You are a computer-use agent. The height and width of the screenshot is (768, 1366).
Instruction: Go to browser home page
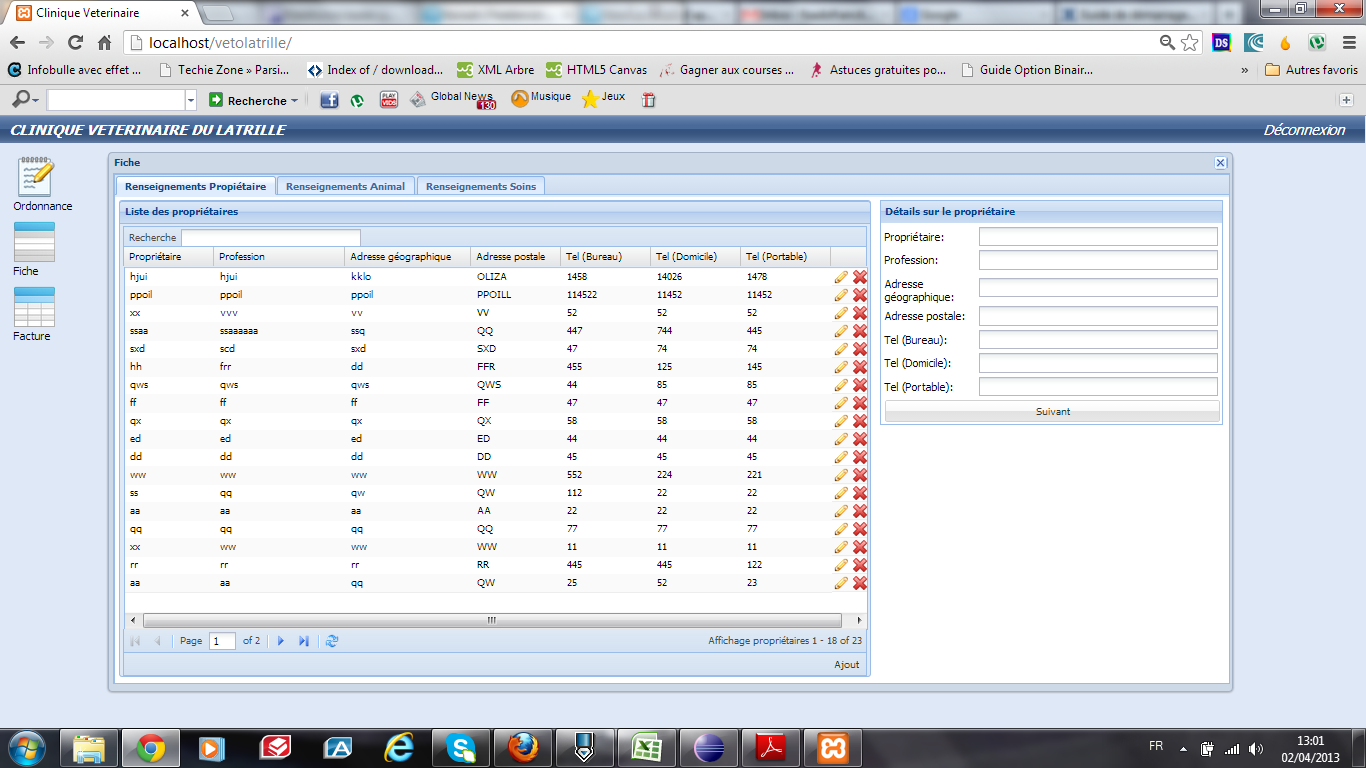tap(104, 43)
